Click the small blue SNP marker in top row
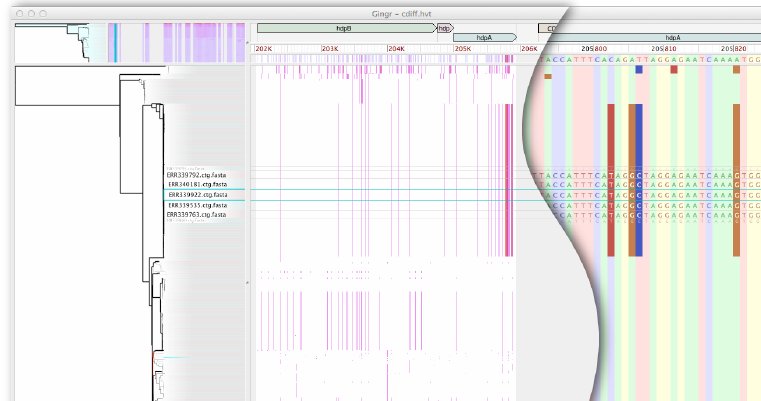 click(639, 69)
